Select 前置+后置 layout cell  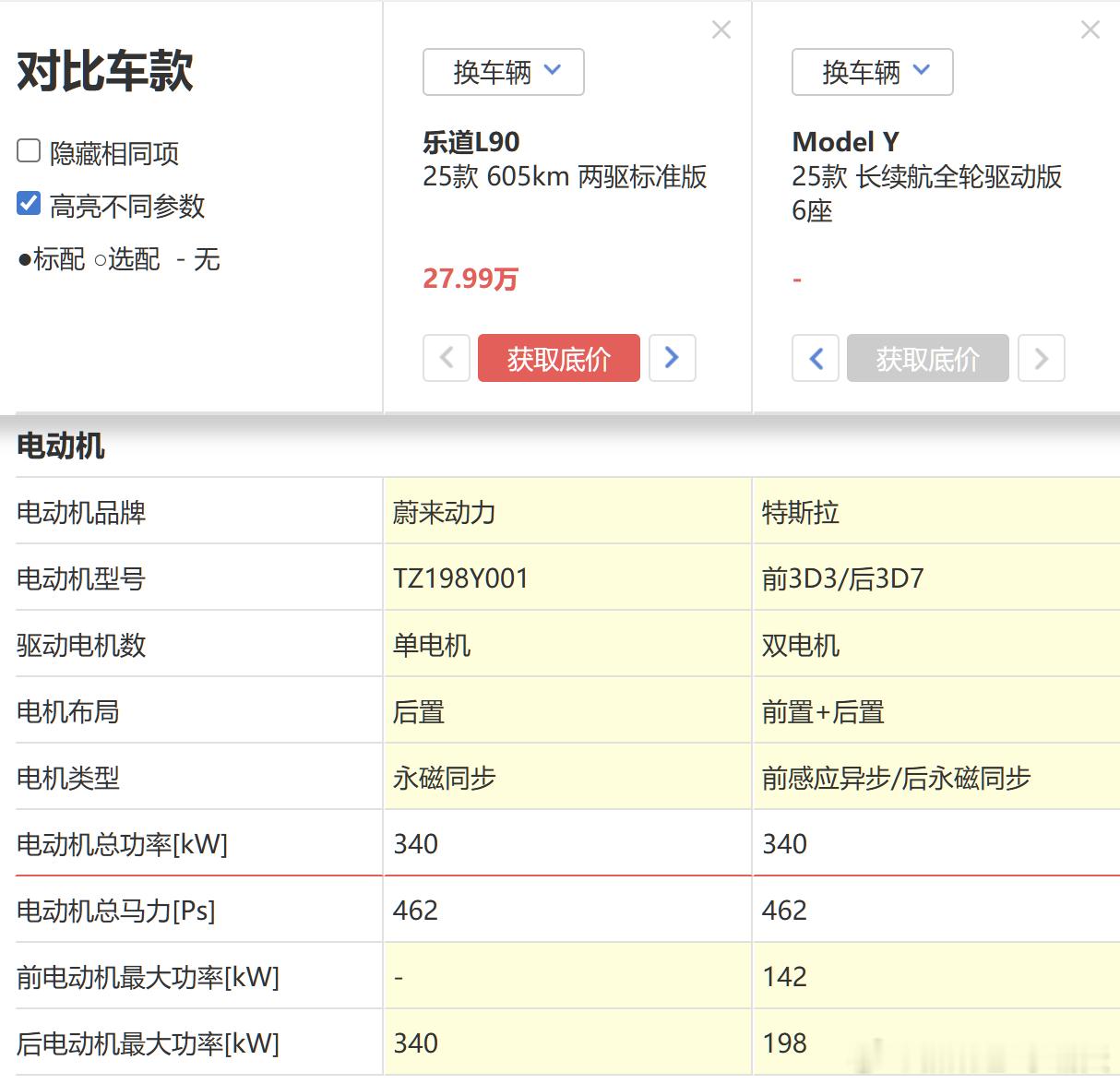pyautogui.click(x=936, y=711)
